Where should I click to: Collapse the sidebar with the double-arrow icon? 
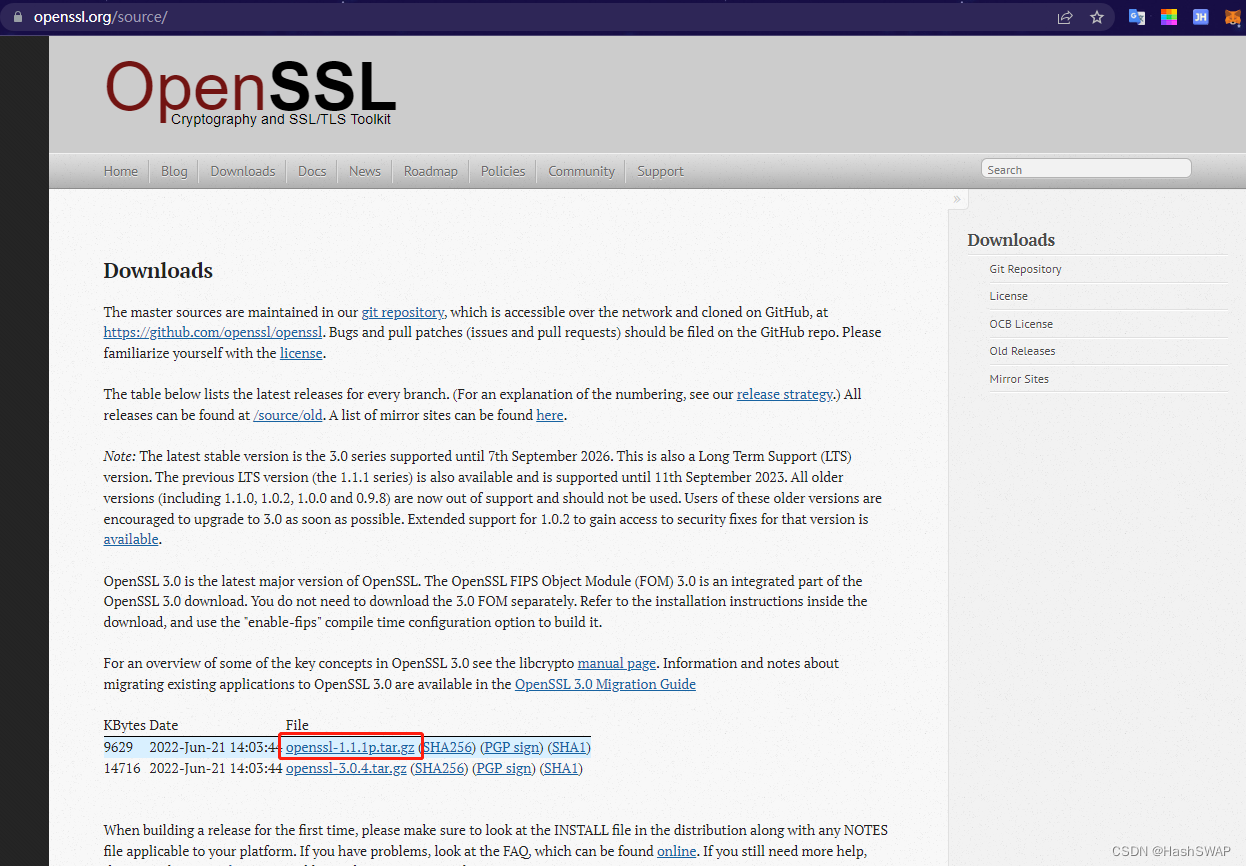coord(957,199)
